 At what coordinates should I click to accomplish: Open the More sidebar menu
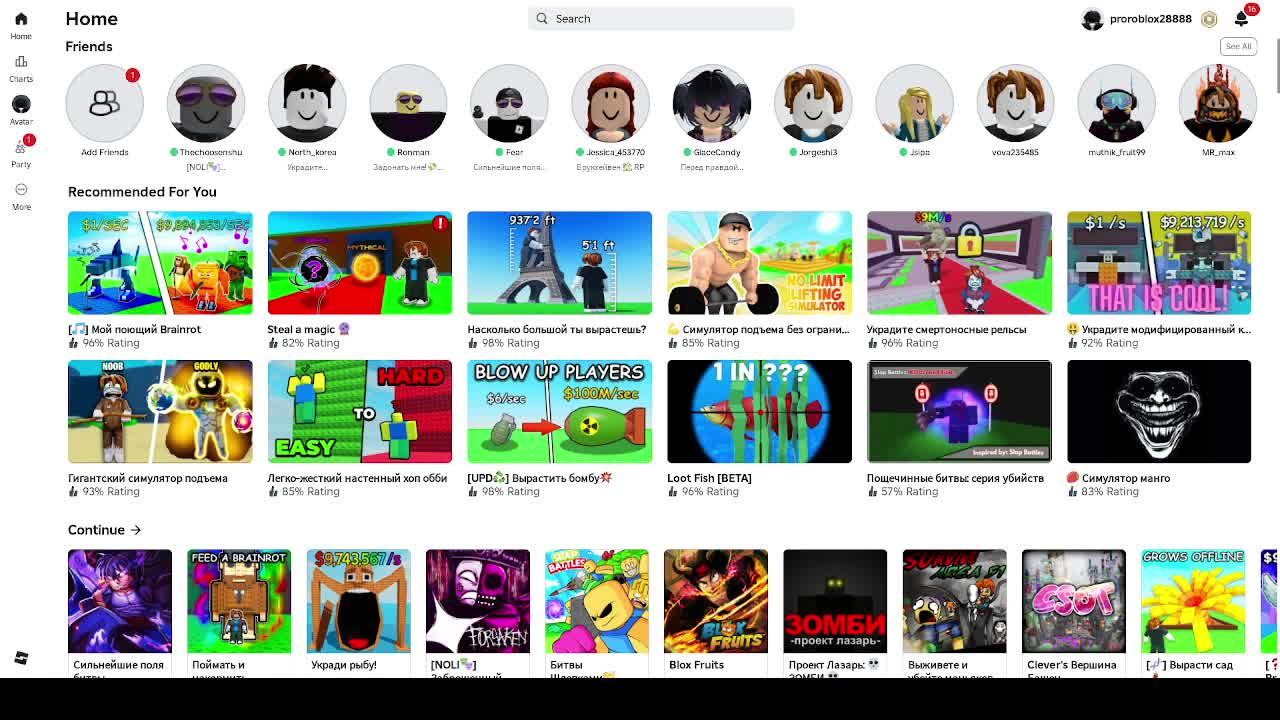21,189
